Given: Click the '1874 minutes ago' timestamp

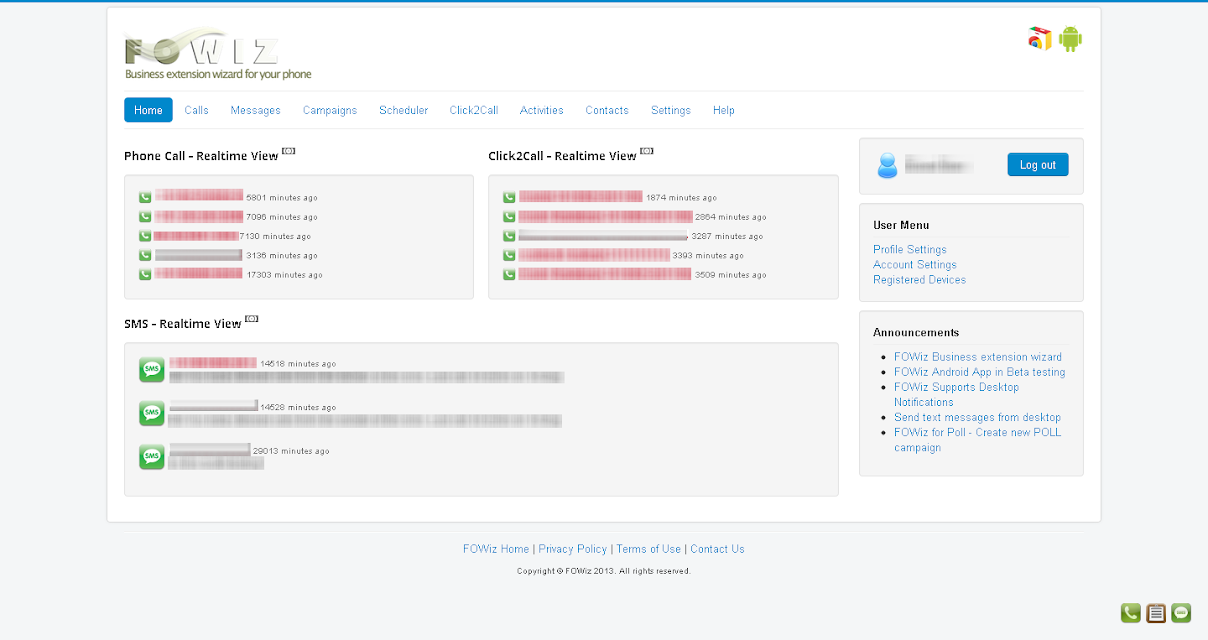Looking at the screenshot, I should [681, 198].
